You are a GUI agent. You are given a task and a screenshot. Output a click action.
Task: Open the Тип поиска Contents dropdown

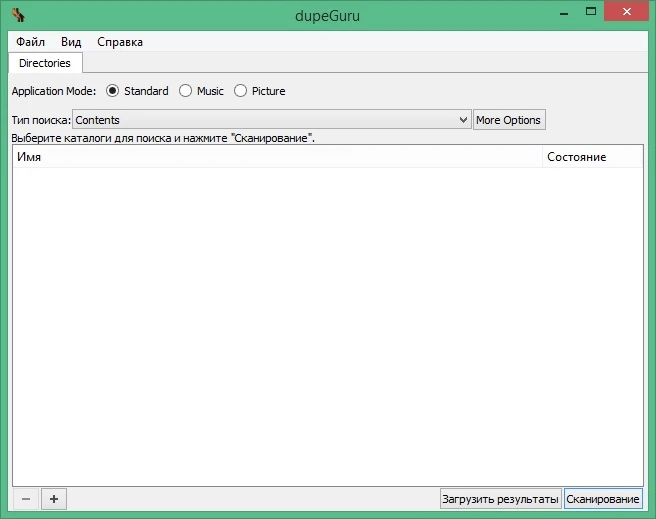click(x=272, y=120)
